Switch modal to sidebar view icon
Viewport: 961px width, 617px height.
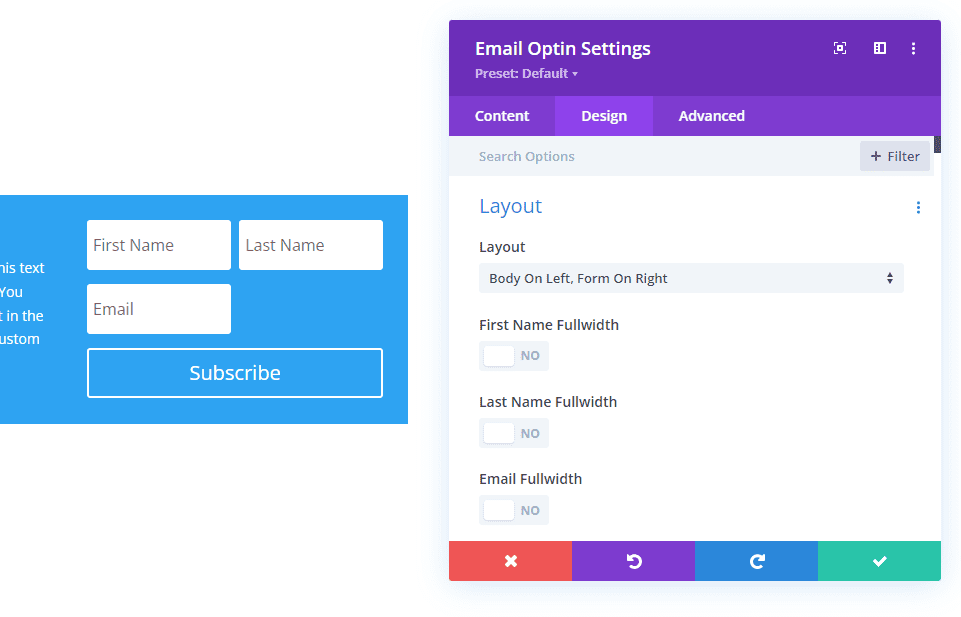click(x=879, y=48)
